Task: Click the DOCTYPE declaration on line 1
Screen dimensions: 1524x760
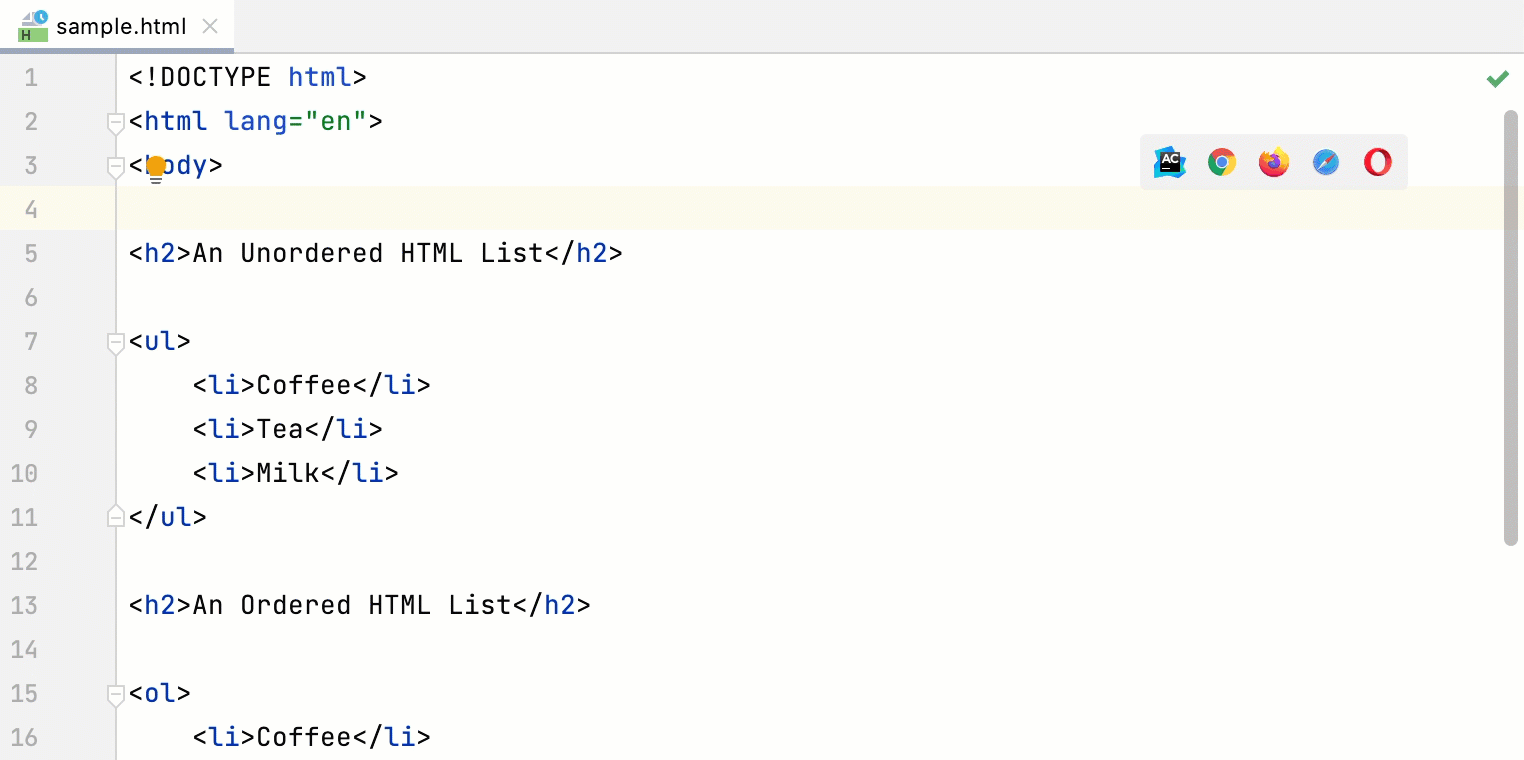Action: pyautogui.click(x=245, y=77)
